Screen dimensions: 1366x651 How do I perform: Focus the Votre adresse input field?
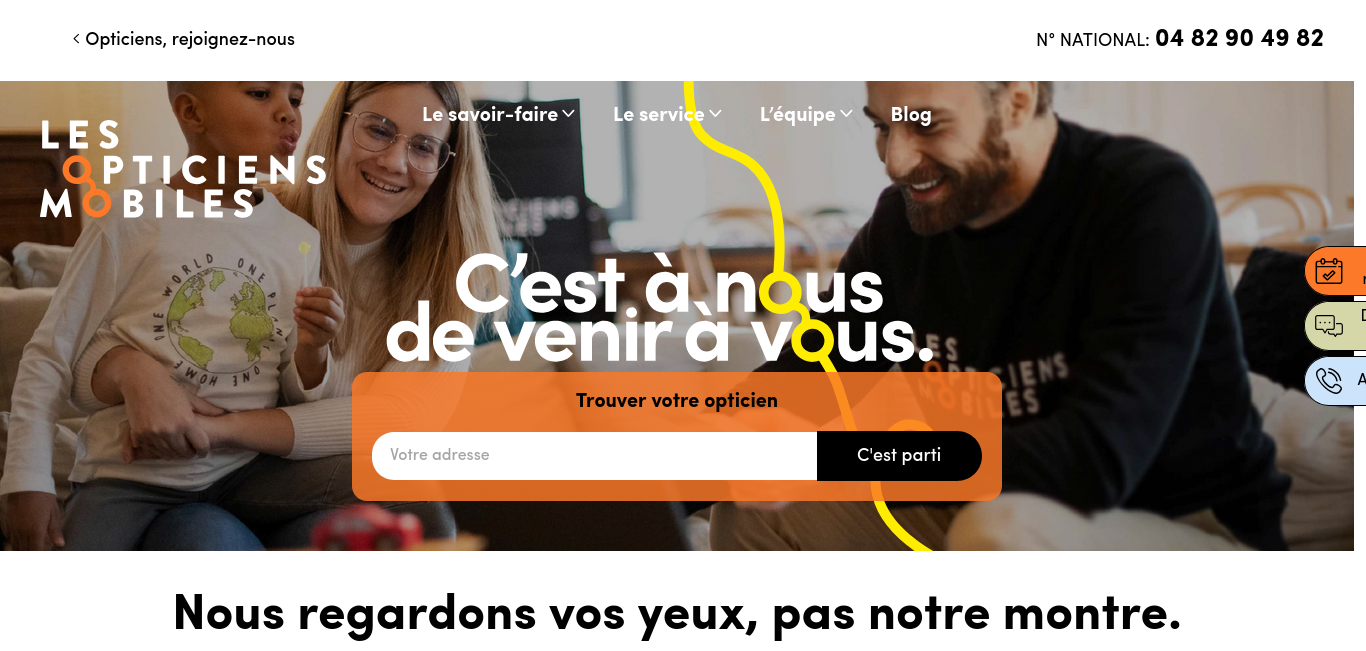pyautogui.click(x=595, y=456)
